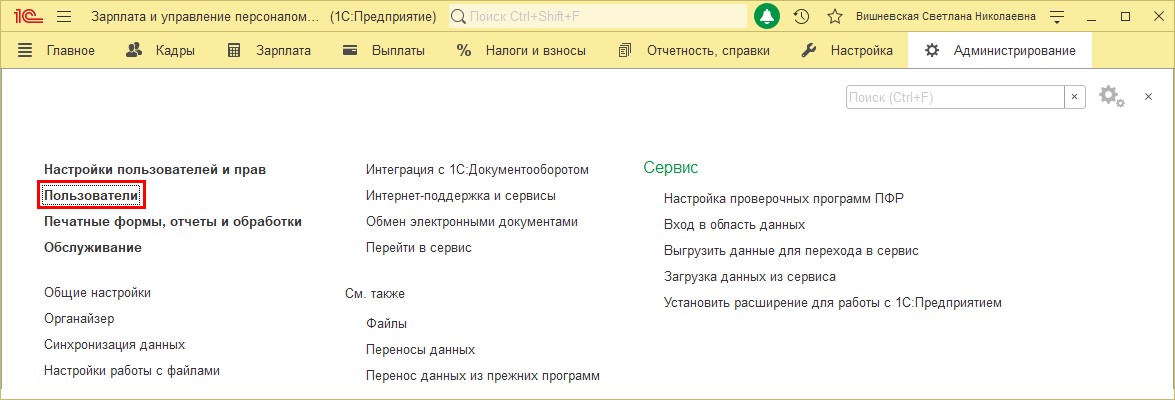Maximize the 1С window
This screenshot has width=1175, height=400.
[x=1126, y=16]
